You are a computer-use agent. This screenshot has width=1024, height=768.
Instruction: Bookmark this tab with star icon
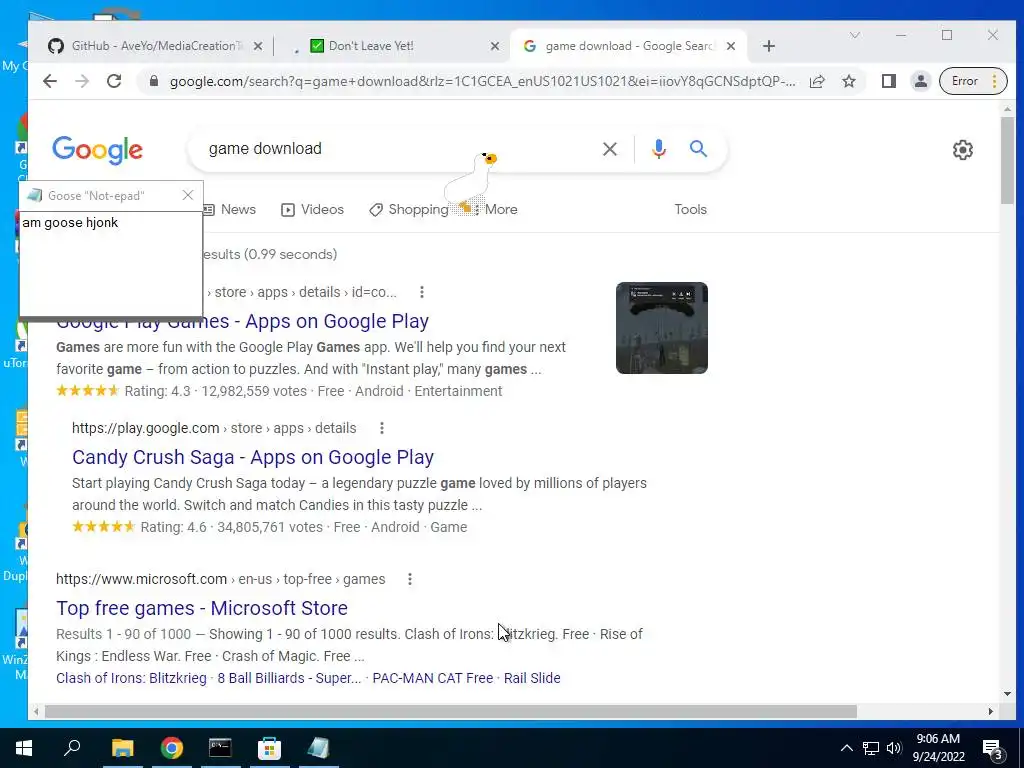pyautogui.click(x=849, y=81)
